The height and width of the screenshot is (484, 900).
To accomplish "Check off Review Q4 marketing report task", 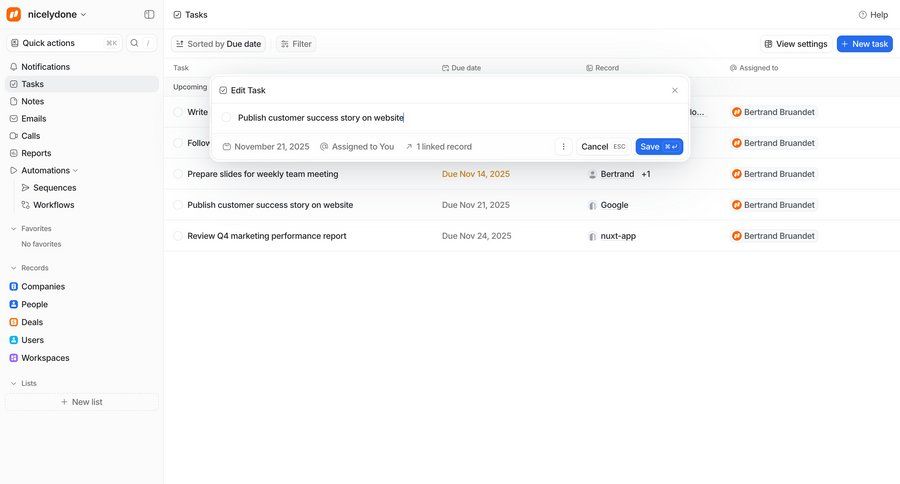I will (x=178, y=236).
